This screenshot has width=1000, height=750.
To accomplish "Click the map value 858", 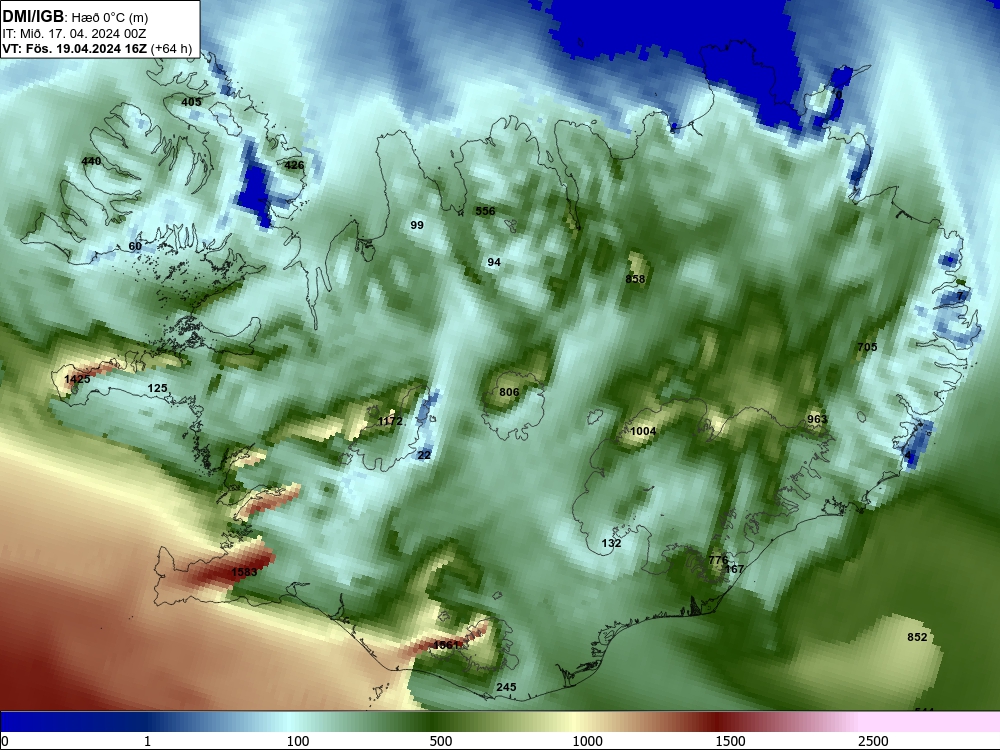I will pyautogui.click(x=635, y=279).
